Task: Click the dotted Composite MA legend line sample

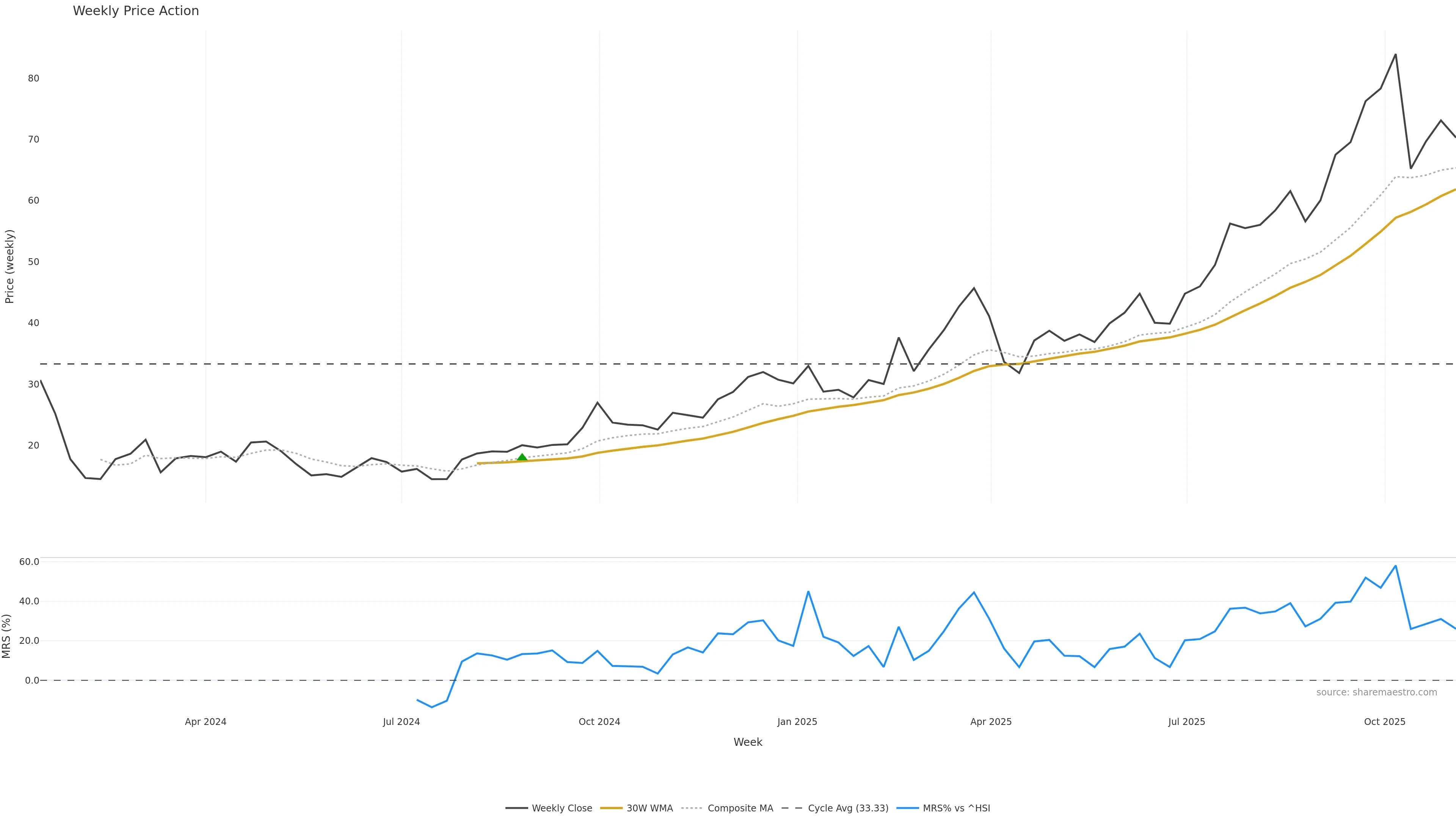Action: coord(692,808)
